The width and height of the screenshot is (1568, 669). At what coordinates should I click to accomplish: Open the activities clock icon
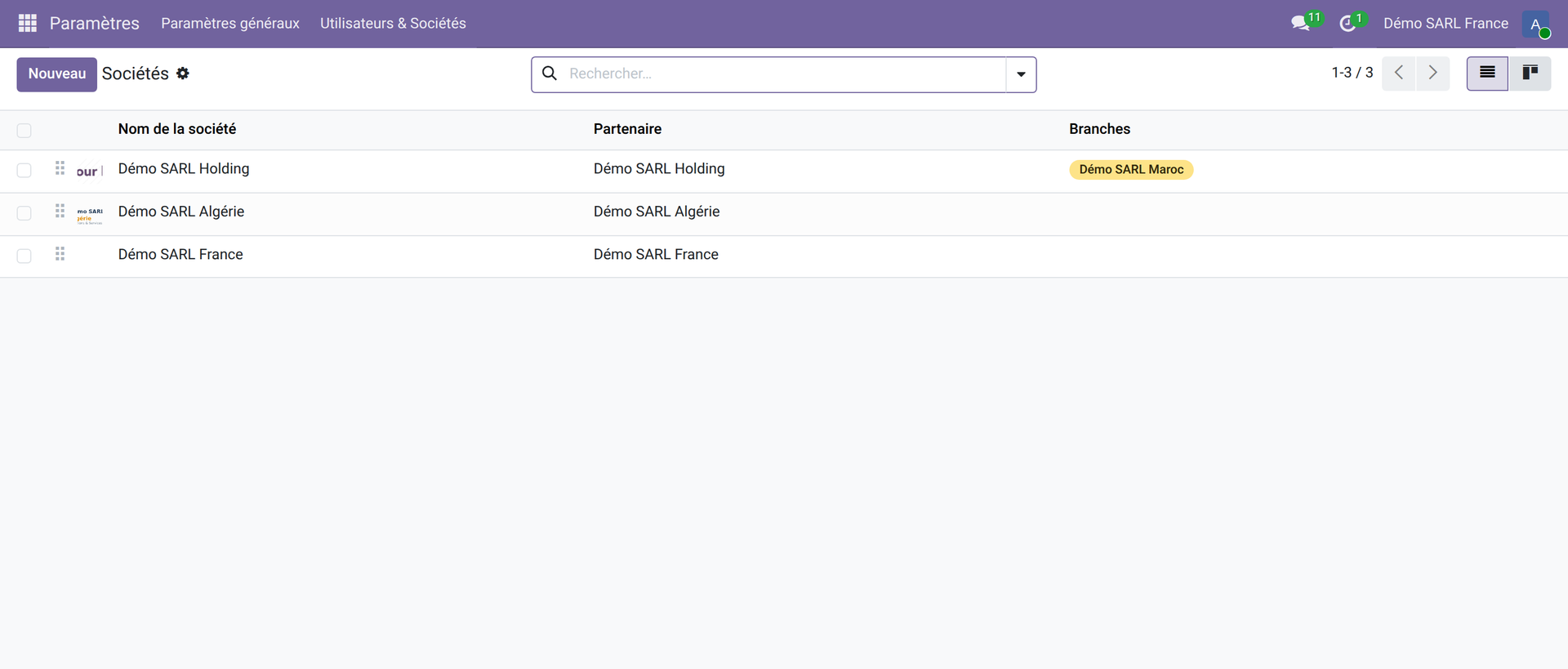click(1347, 24)
